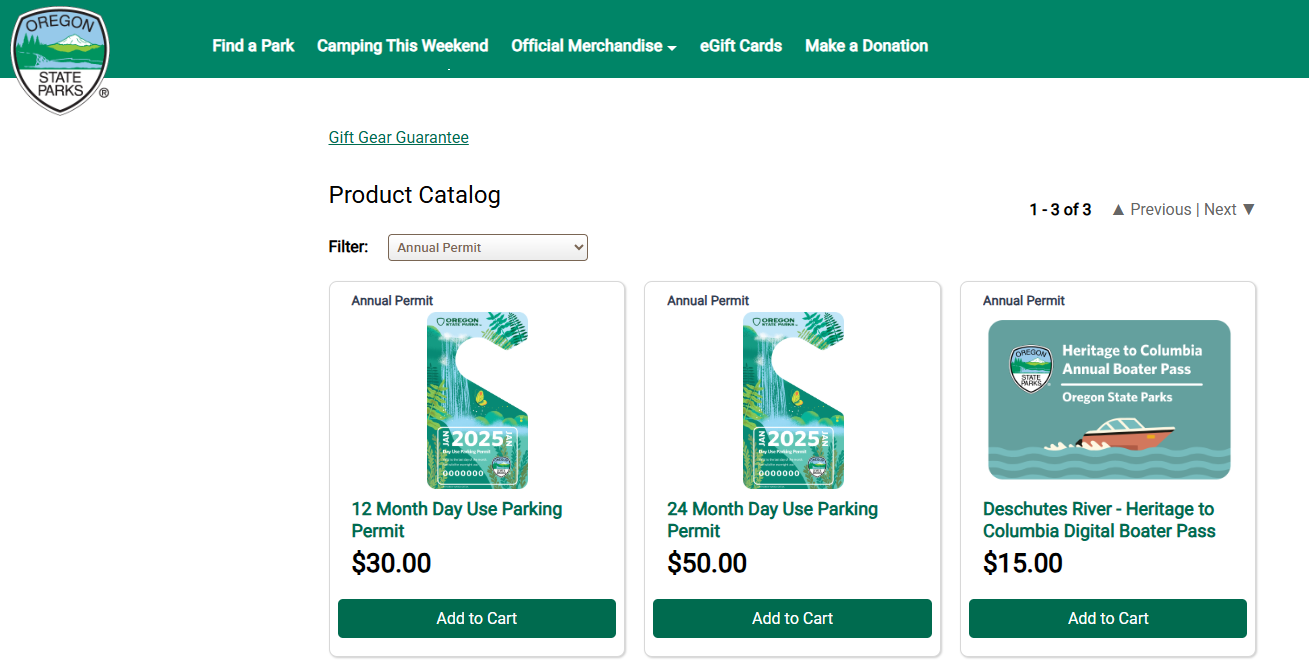1309x663 pixels.
Task: Open the 12 Month parking permit image
Action: tap(477, 400)
